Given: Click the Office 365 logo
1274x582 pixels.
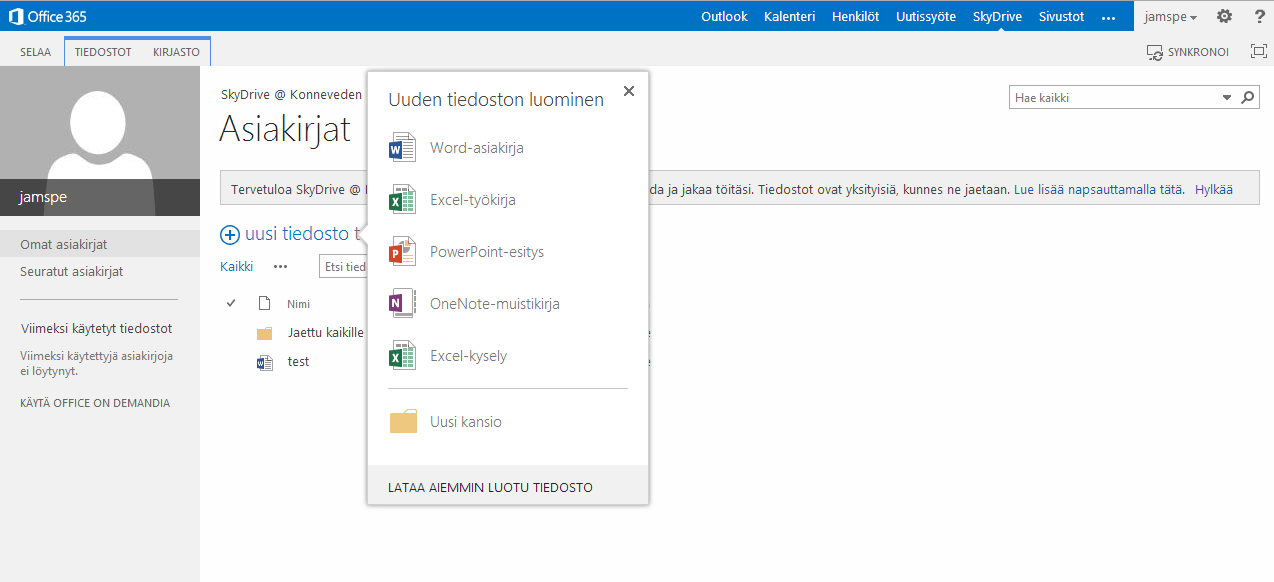Looking at the screenshot, I should pos(50,16).
